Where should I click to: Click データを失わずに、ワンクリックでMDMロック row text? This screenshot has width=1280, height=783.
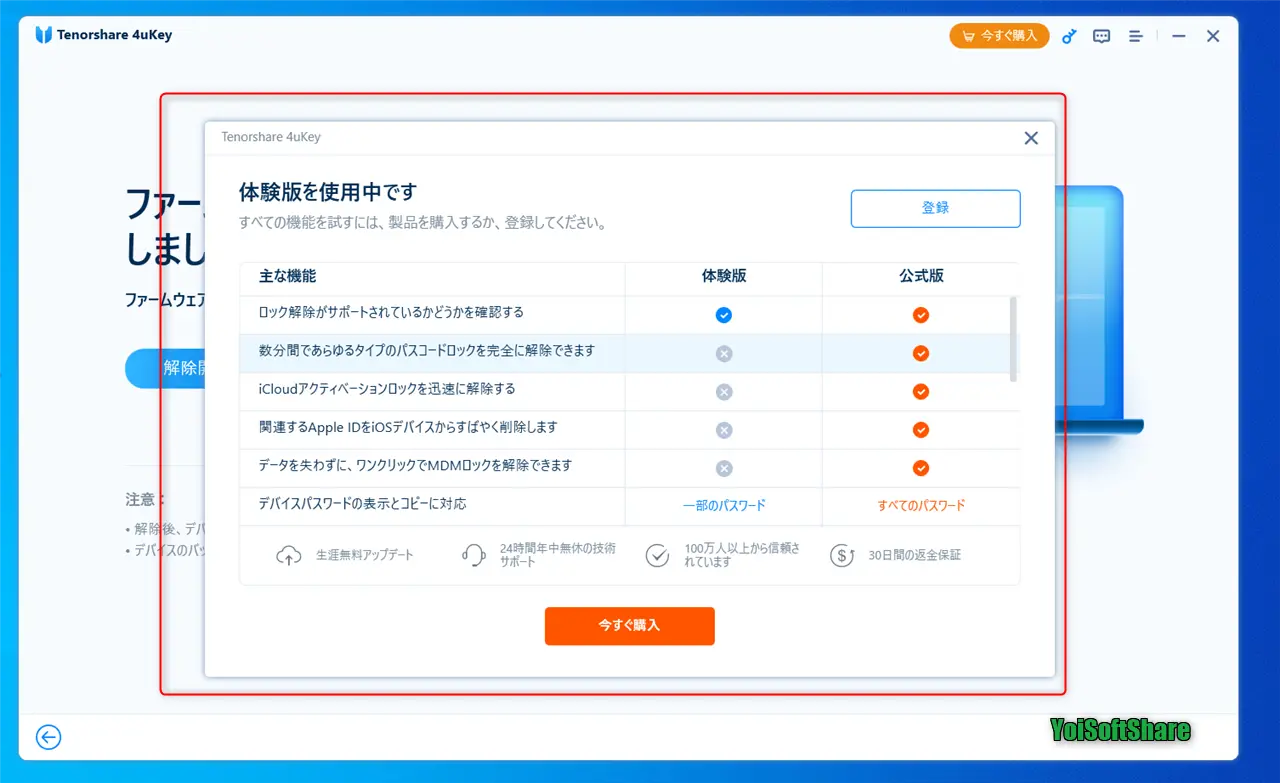tap(415, 466)
